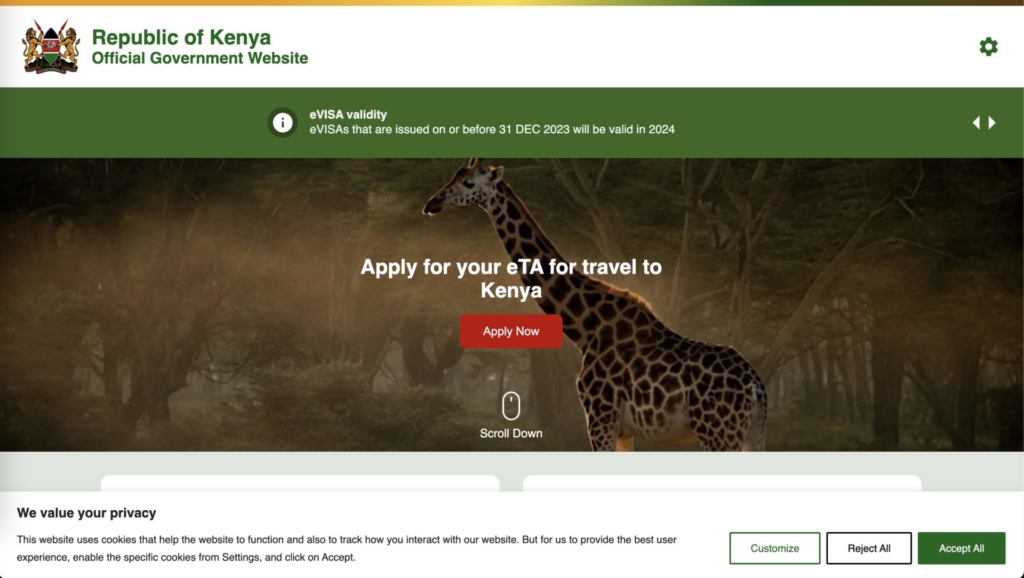Image resolution: width=1024 pixels, height=578 pixels.
Task: Click the We value your privacy heading
Action: (86, 513)
